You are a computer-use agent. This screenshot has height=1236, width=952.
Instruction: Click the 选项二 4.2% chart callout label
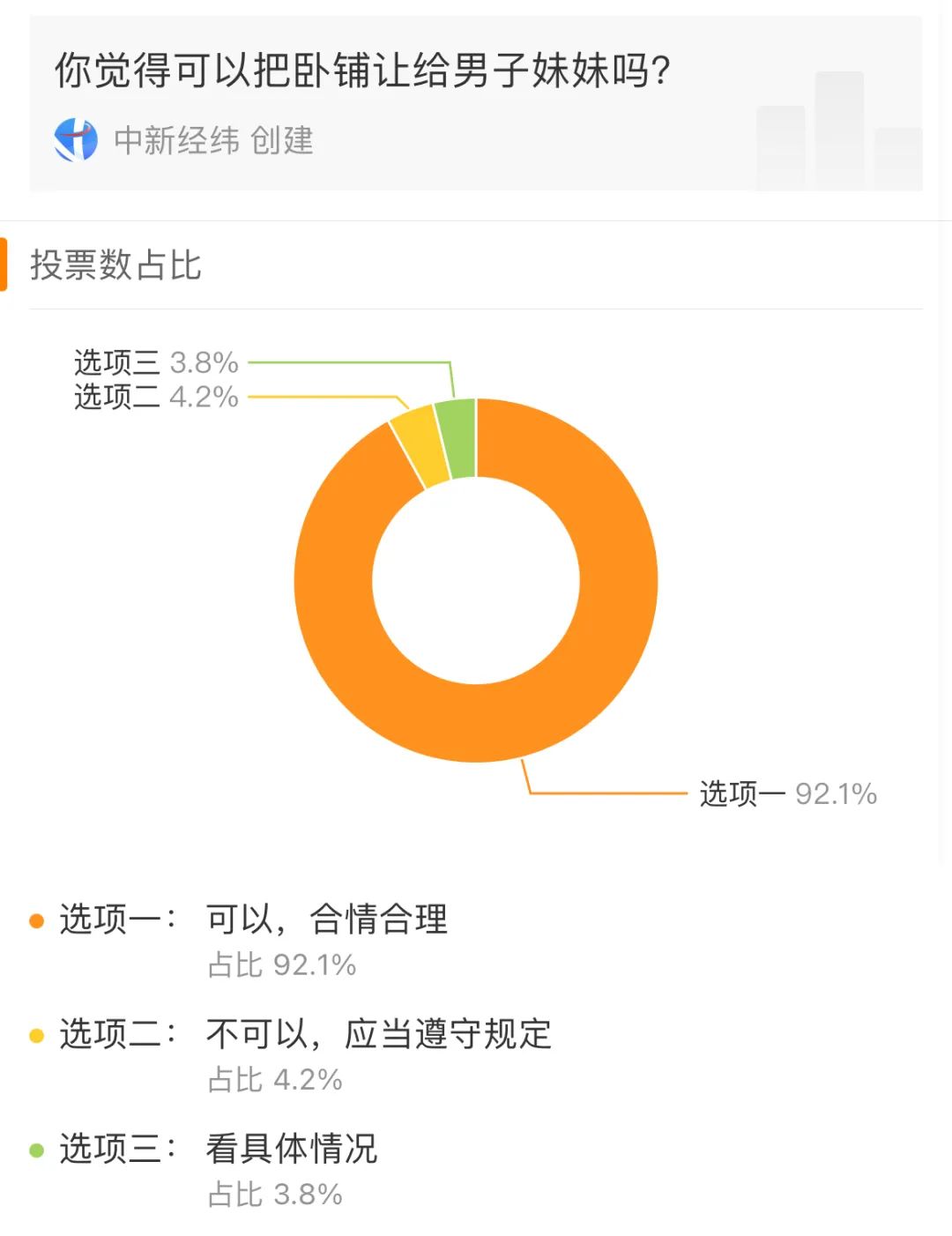156,397
